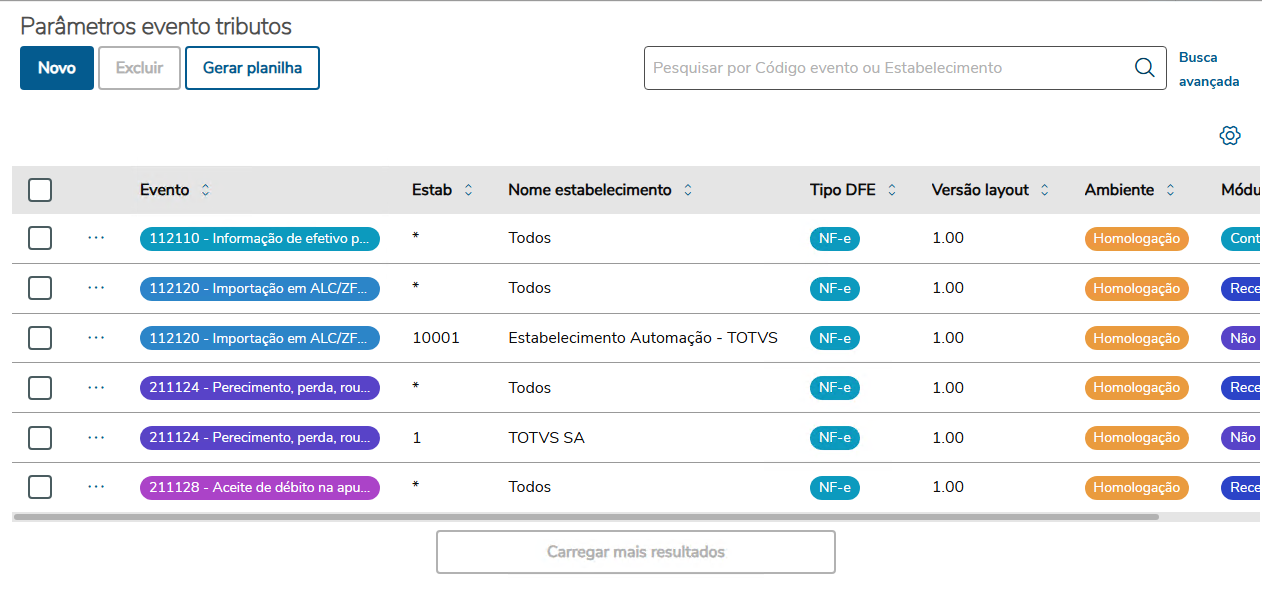Open actions menu for TOTVS SA row

tap(96, 437)
